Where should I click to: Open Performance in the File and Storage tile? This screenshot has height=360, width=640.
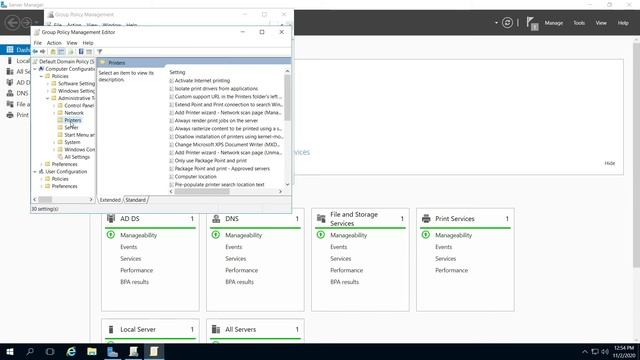coord(346,270)
